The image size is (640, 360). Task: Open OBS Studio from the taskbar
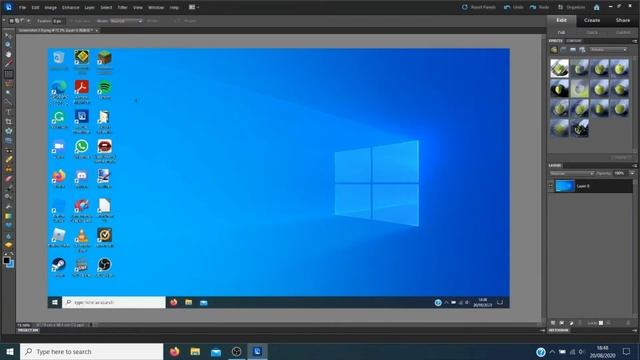tap(236, 351)
